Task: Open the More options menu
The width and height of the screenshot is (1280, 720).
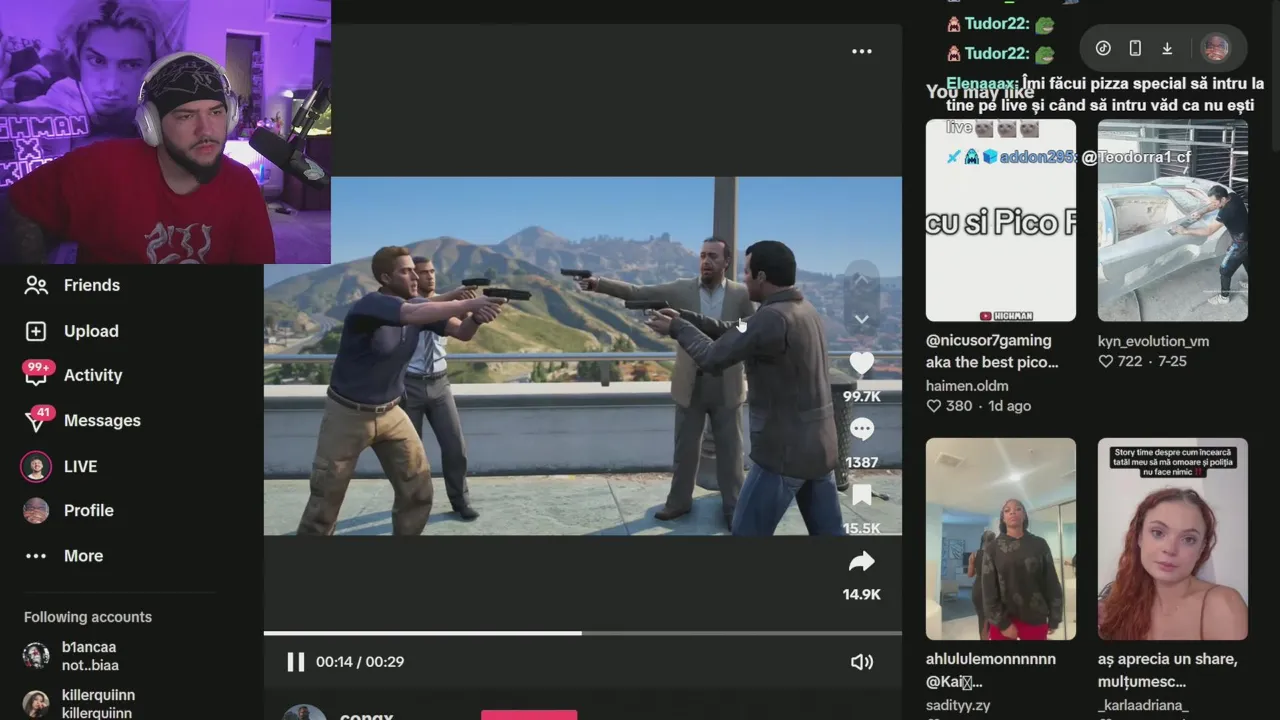Action: coord(83,556)
